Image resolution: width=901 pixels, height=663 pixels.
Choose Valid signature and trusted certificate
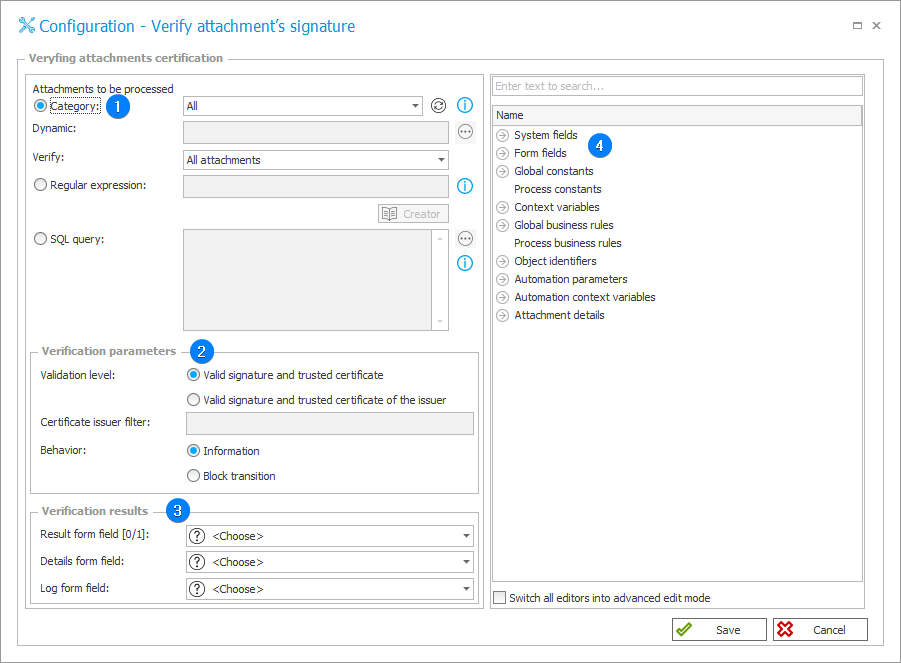point(194,375)
